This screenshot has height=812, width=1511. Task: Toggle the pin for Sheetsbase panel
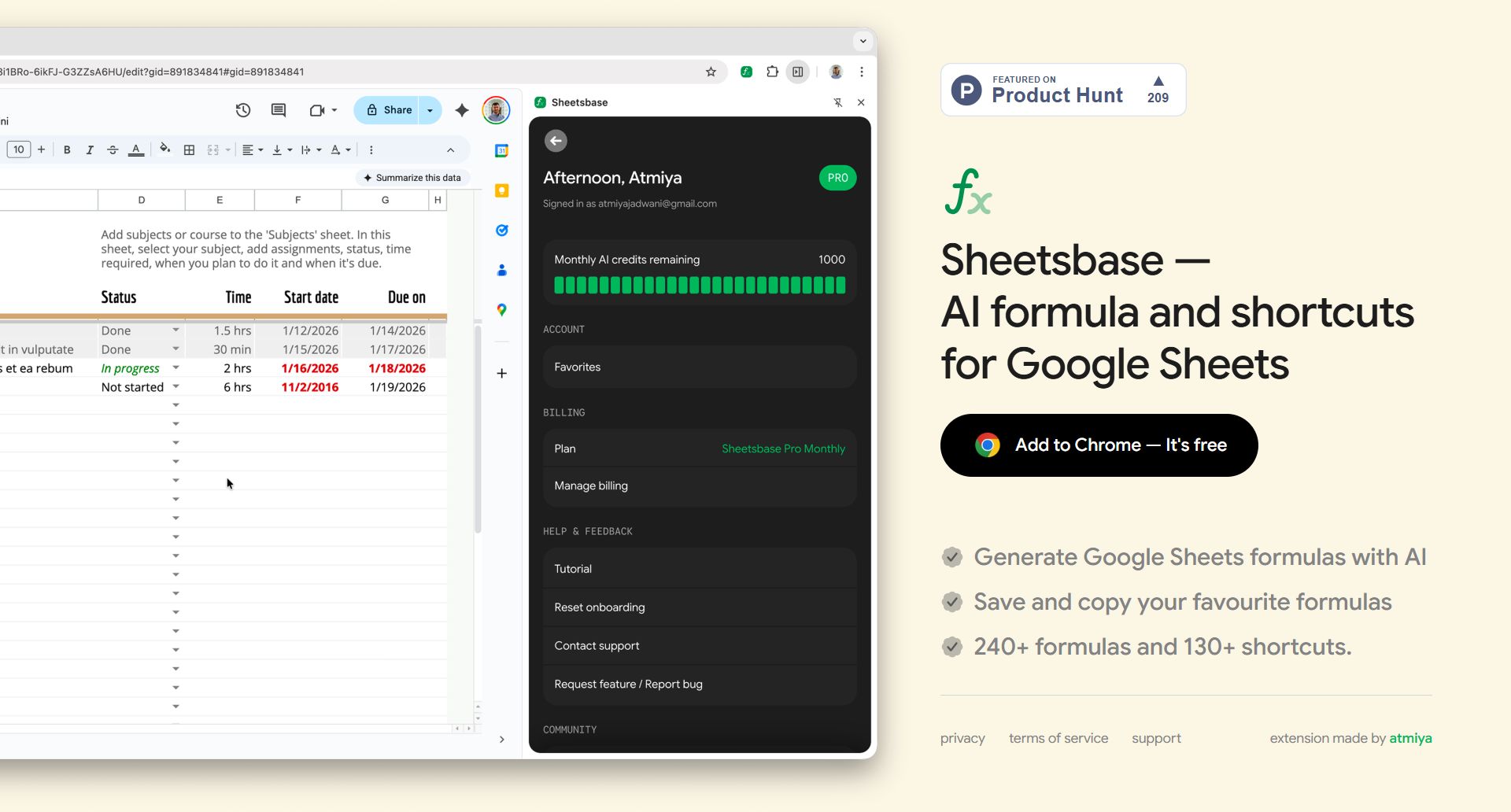pos(837,102)
